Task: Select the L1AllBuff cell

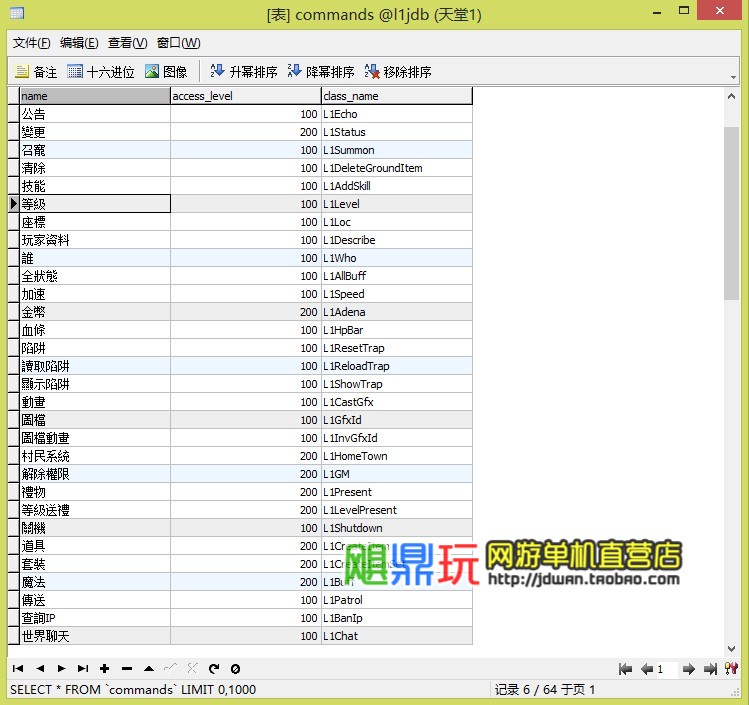Action: (x=397, y=276)
